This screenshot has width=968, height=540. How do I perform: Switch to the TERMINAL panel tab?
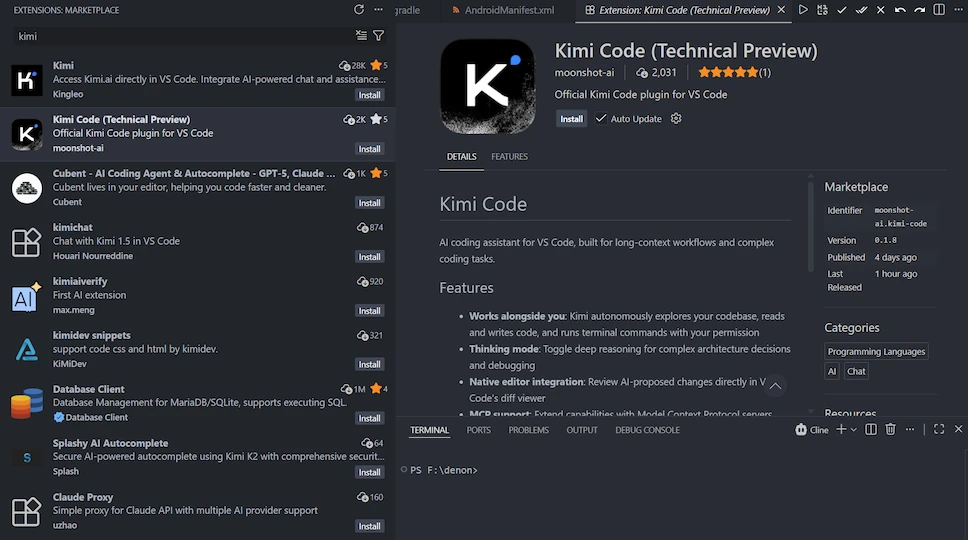[x=429, y=430]
